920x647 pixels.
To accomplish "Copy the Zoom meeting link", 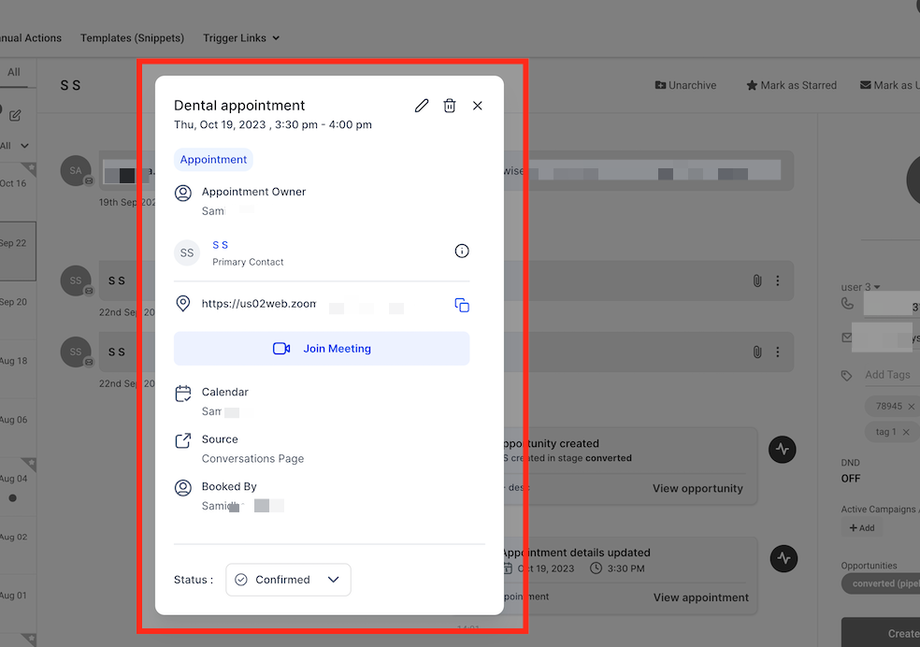I will point(462,305).
